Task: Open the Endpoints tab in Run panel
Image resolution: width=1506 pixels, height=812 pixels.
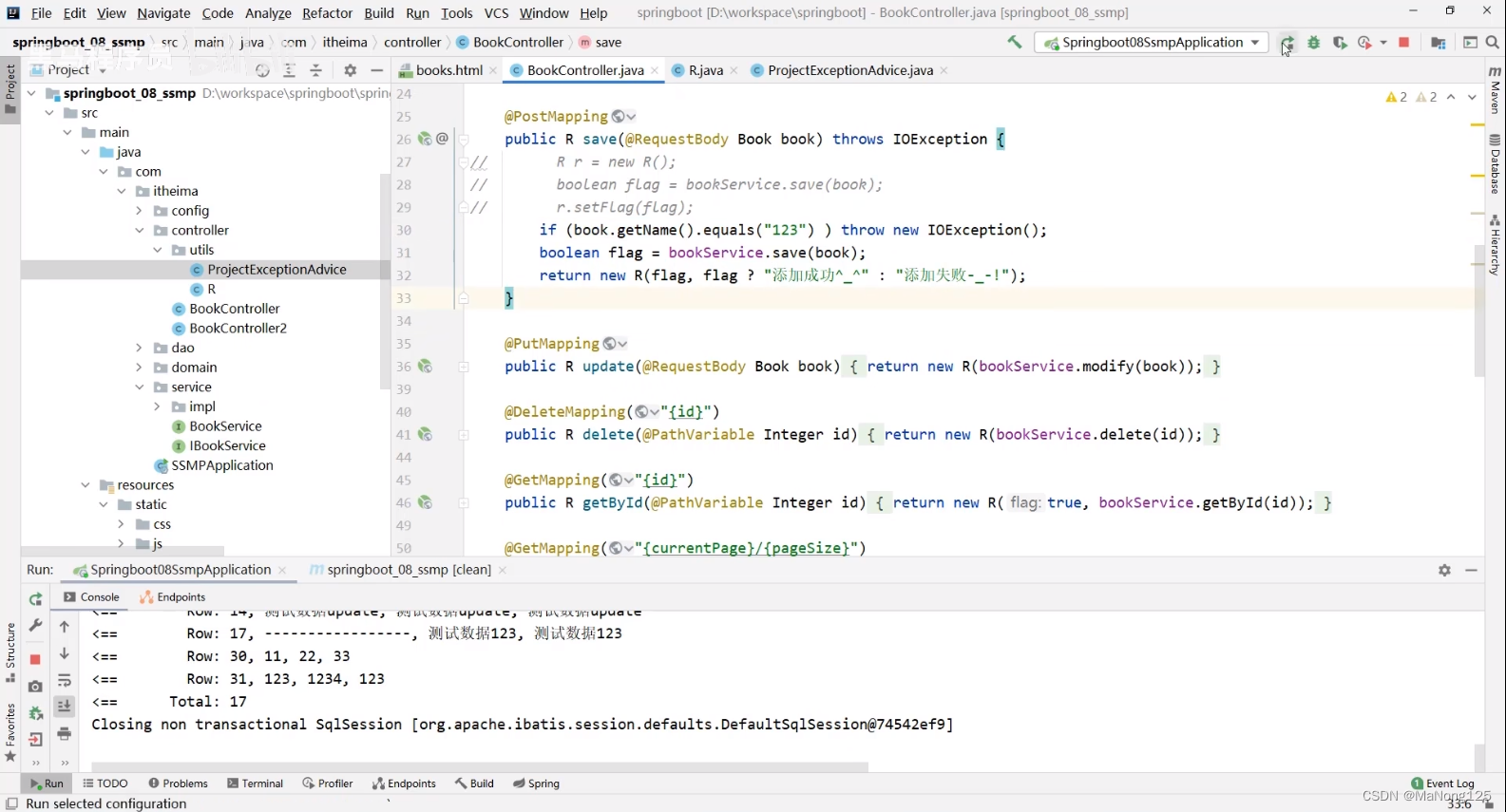Action: pyautogui.click(x=173, y=597)
